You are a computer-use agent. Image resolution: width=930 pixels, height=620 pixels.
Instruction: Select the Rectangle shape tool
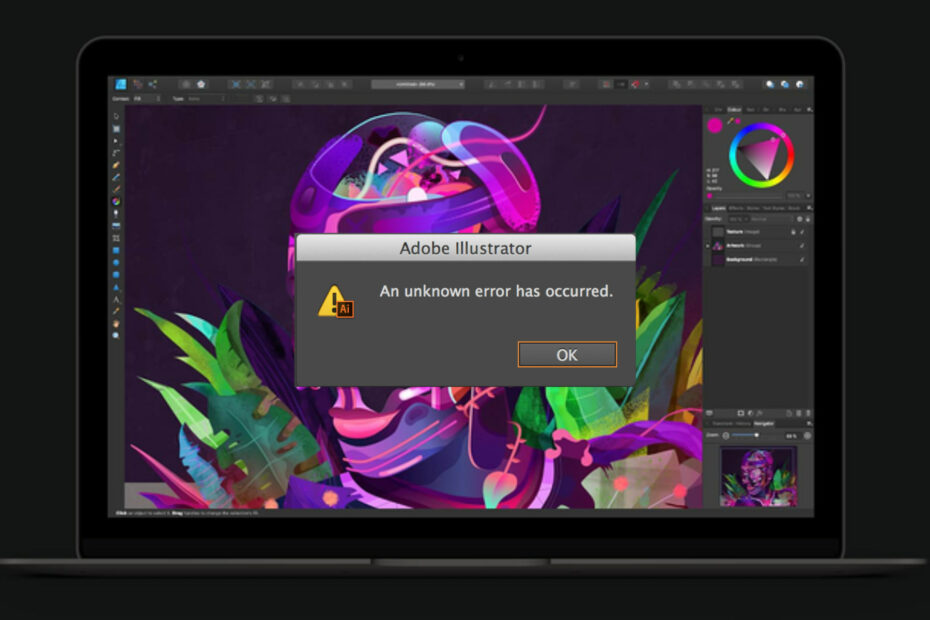[x=116, y=250]
